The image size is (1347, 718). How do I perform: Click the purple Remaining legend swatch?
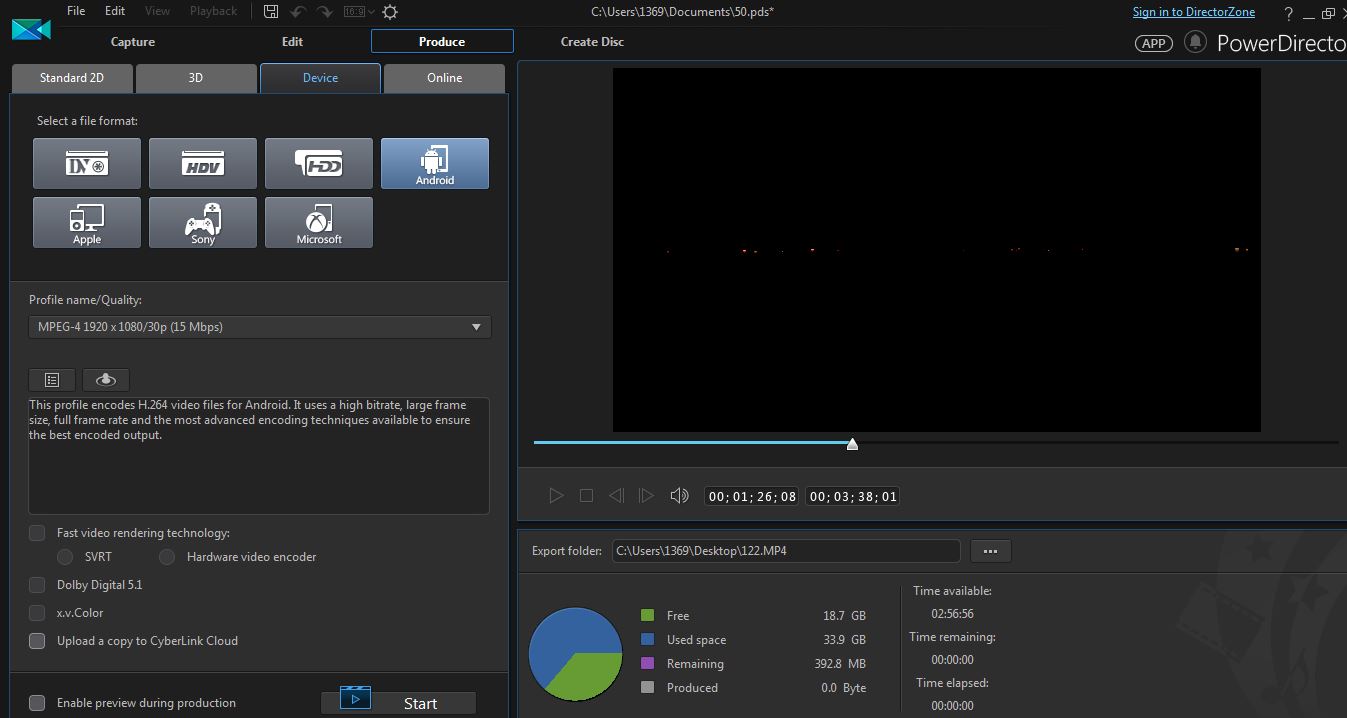tap(647, 663)
